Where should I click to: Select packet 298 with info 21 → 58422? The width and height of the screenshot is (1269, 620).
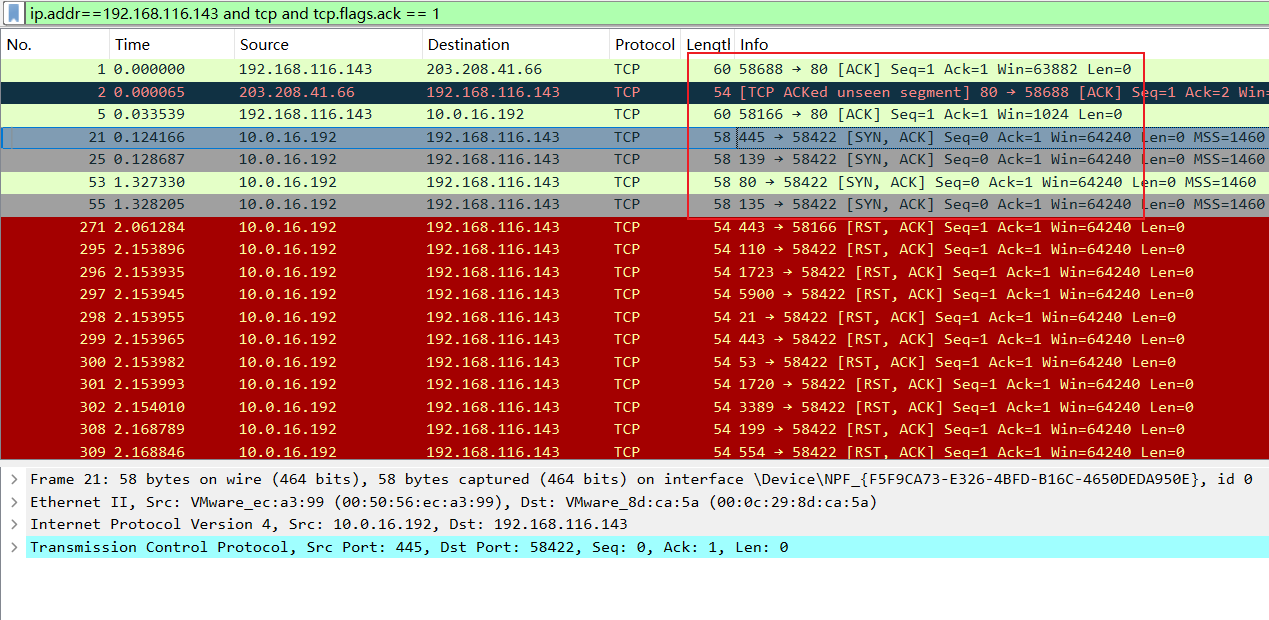(x=634, y=317)
